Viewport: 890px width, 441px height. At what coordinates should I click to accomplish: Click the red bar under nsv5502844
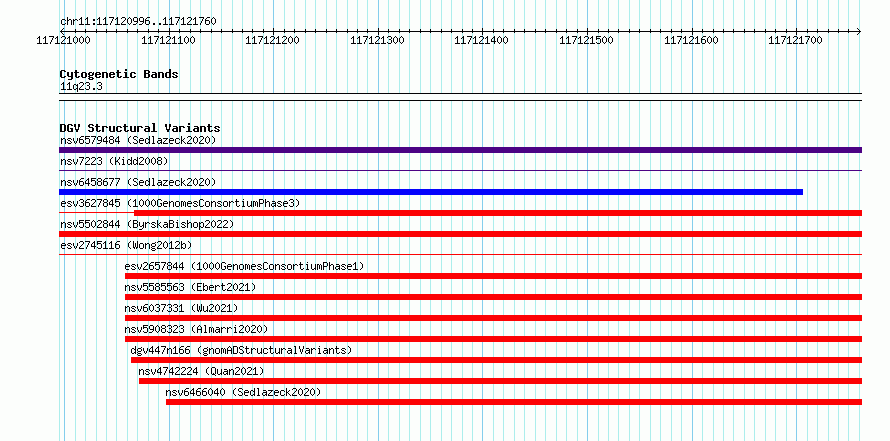(x=460, y=234)
